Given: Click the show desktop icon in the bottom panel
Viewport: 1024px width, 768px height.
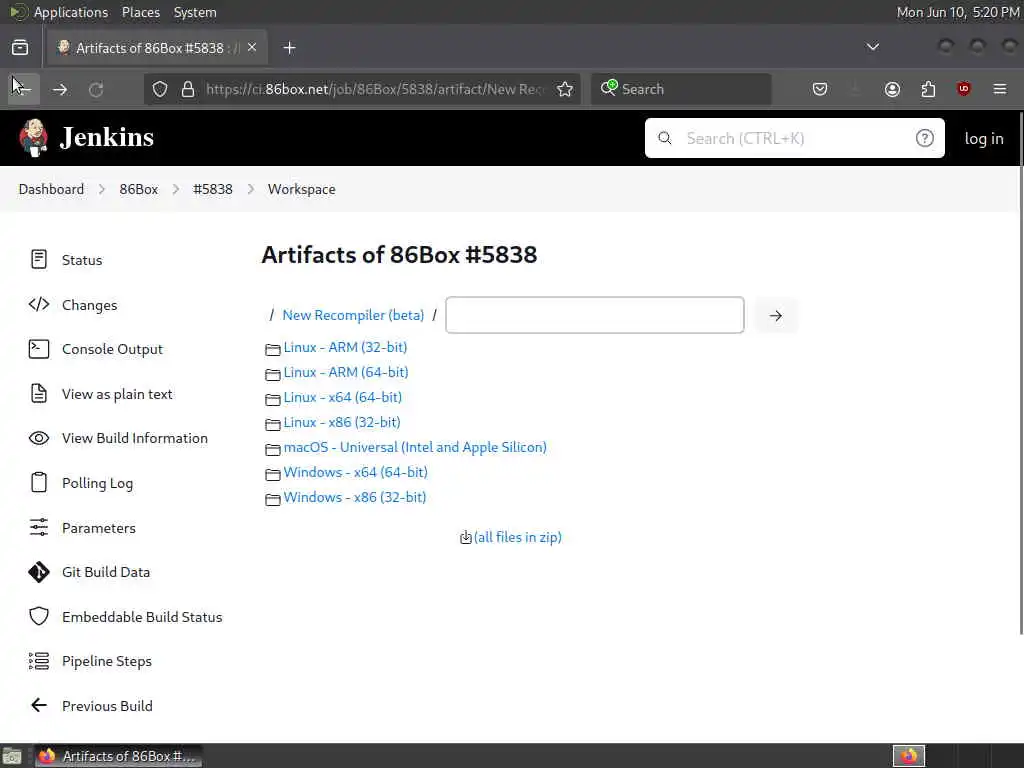Looking at the screenshot, I should (x=12, y=756).
